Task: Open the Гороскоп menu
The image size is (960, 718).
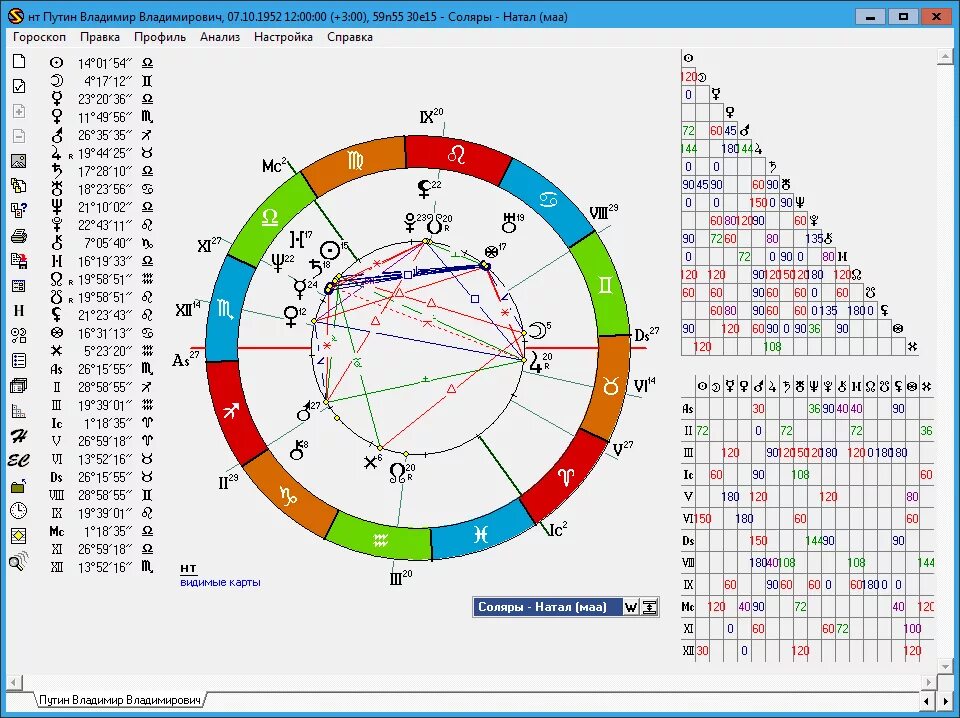Action: (x=39, y=37)
